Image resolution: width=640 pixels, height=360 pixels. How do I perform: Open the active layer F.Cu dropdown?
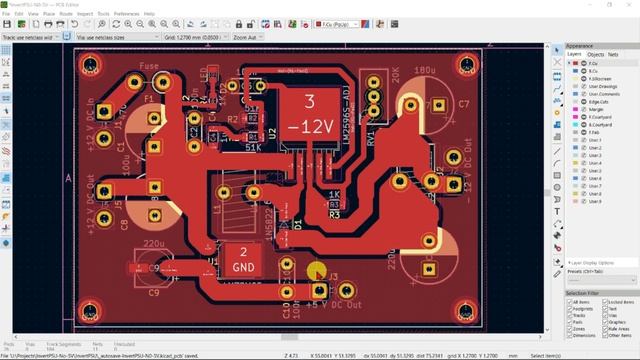pyautogui.click(x=337, y=24)
